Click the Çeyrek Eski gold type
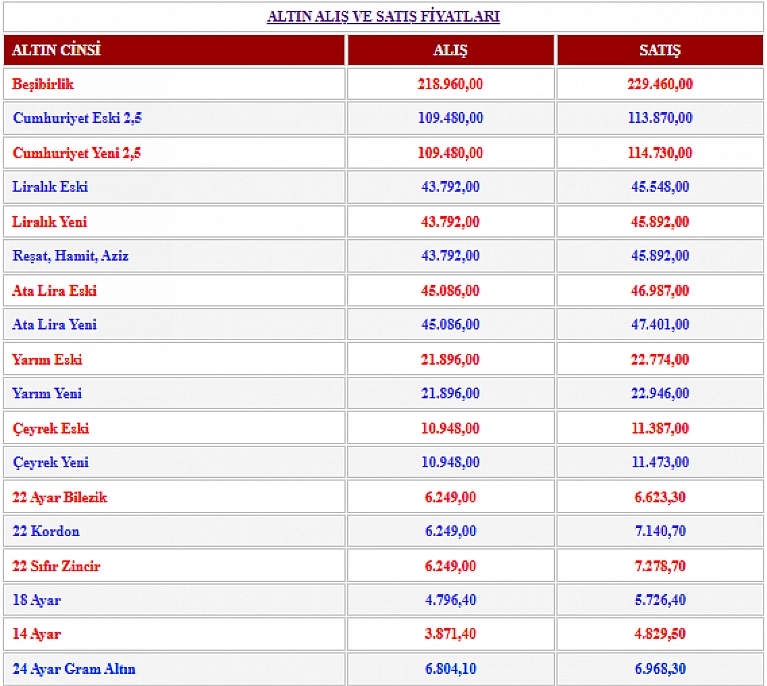 (50, 428)
